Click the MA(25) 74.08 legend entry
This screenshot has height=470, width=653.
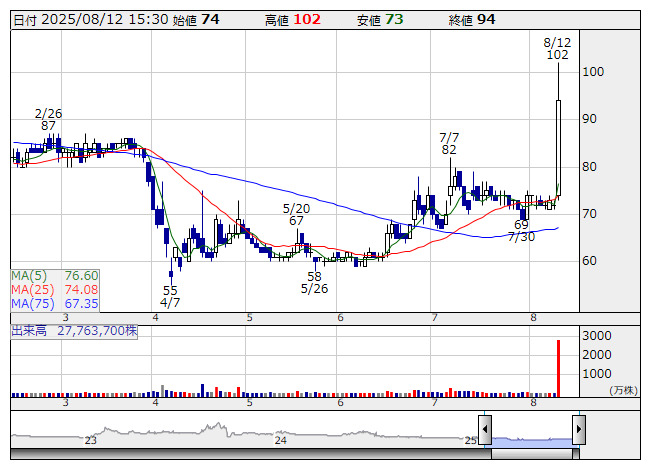pyautogui.click(x=55, y=289)
